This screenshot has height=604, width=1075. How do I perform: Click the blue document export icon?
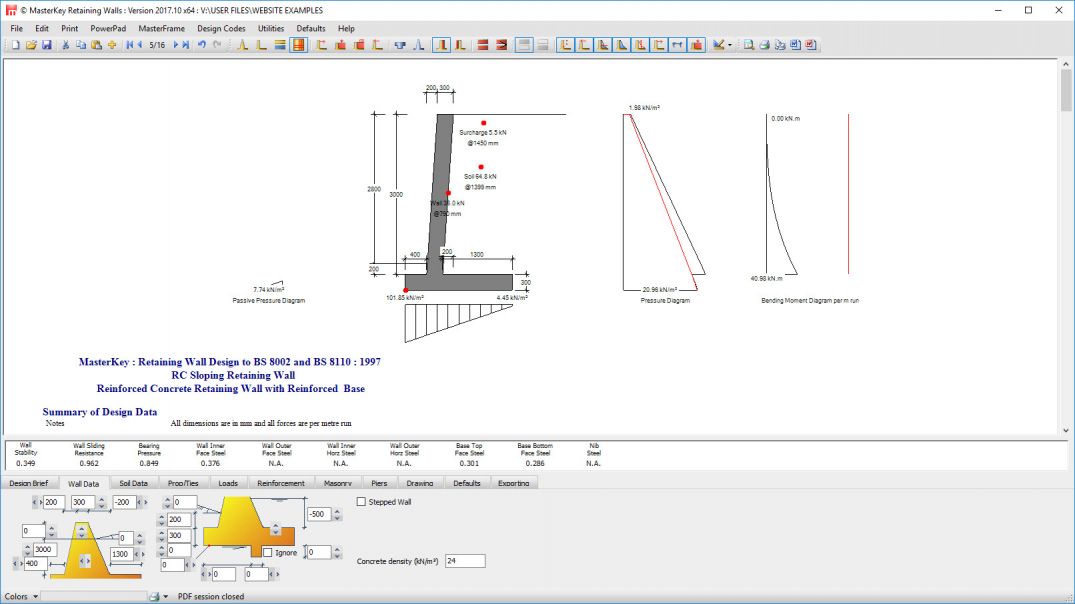[x=795, y=45]
